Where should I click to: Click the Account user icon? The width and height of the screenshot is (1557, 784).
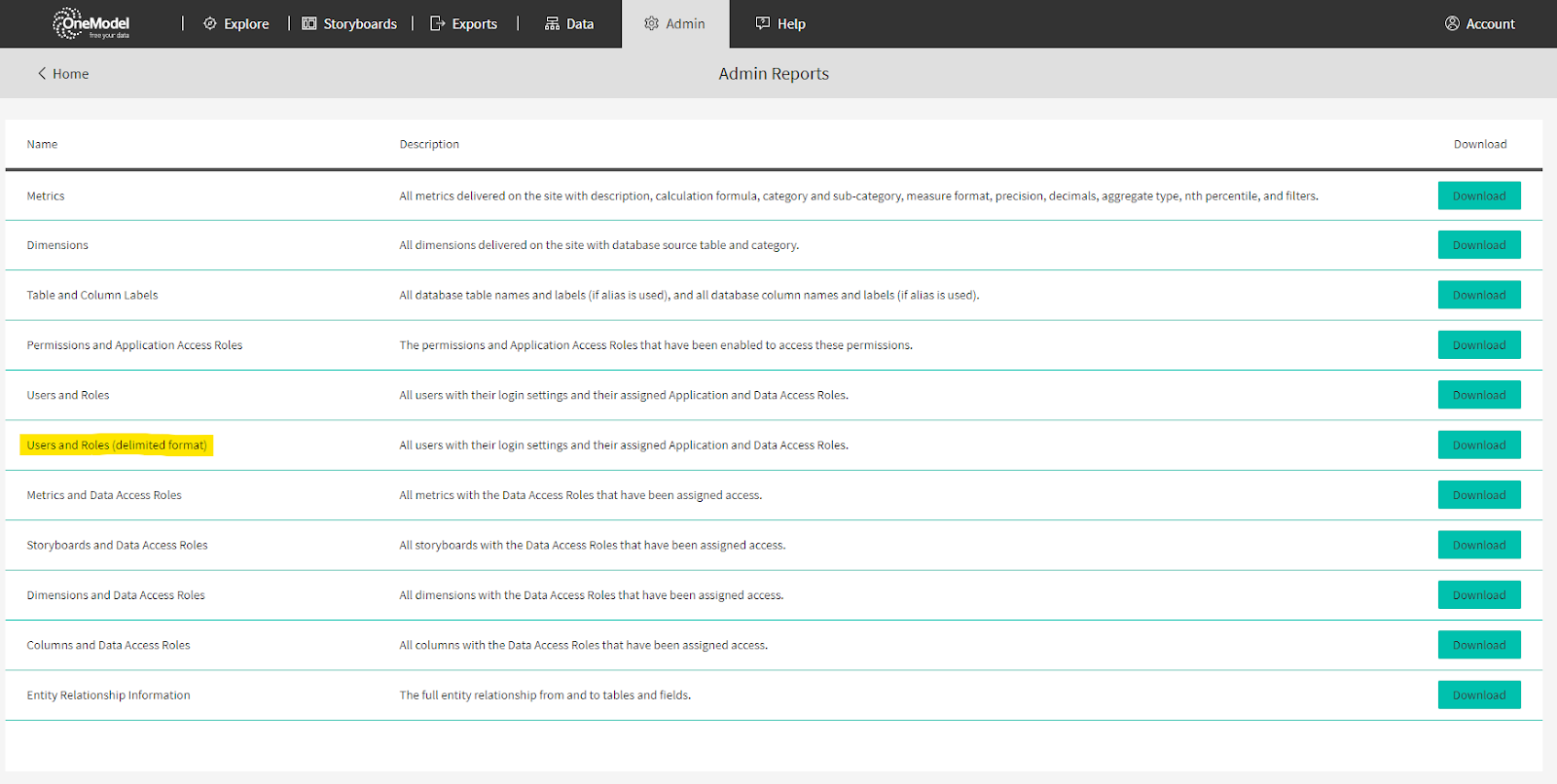[1452, 23]
